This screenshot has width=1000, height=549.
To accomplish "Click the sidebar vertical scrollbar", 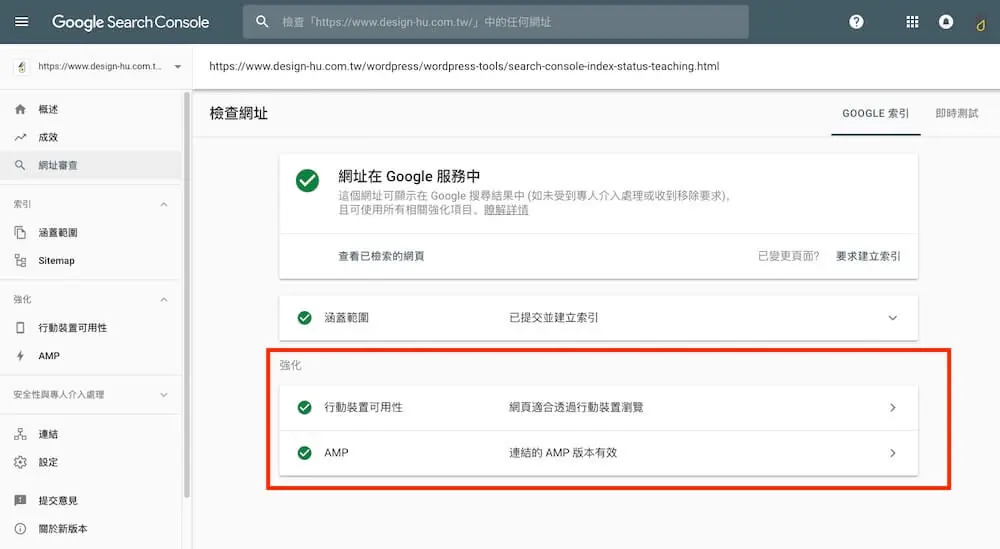I will (187, 293).
